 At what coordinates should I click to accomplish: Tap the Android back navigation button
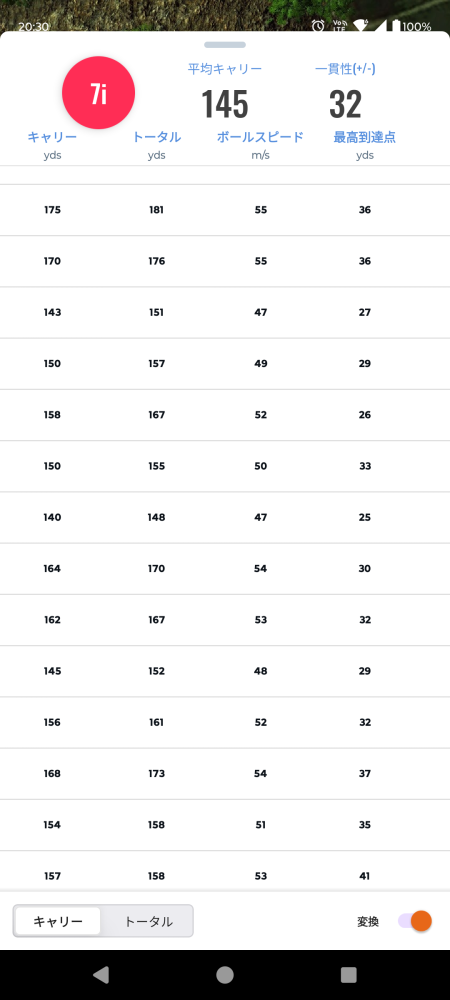tap(101, 974)
